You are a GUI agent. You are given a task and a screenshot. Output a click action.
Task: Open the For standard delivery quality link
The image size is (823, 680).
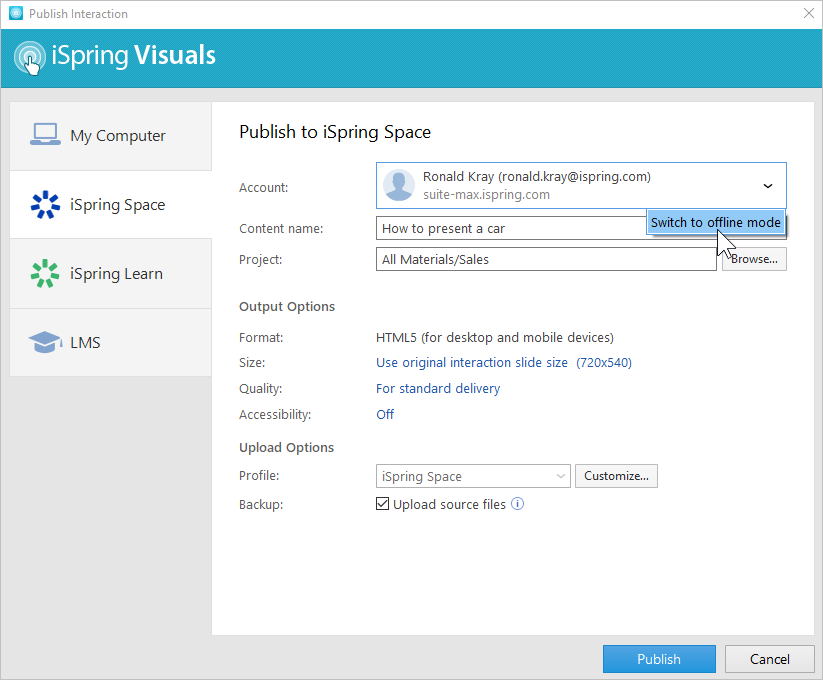438,388
